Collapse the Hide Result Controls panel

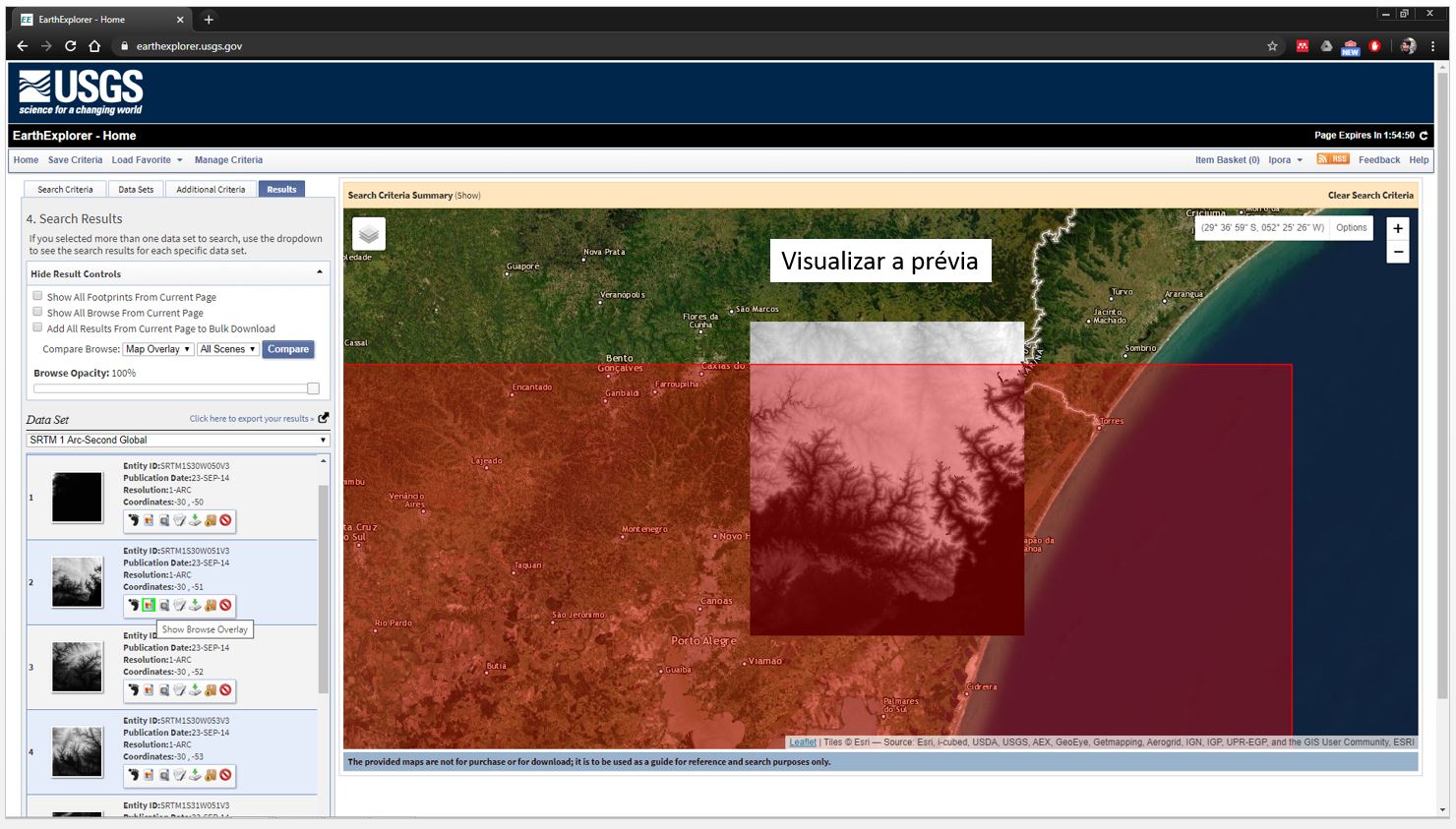point(319,273)
